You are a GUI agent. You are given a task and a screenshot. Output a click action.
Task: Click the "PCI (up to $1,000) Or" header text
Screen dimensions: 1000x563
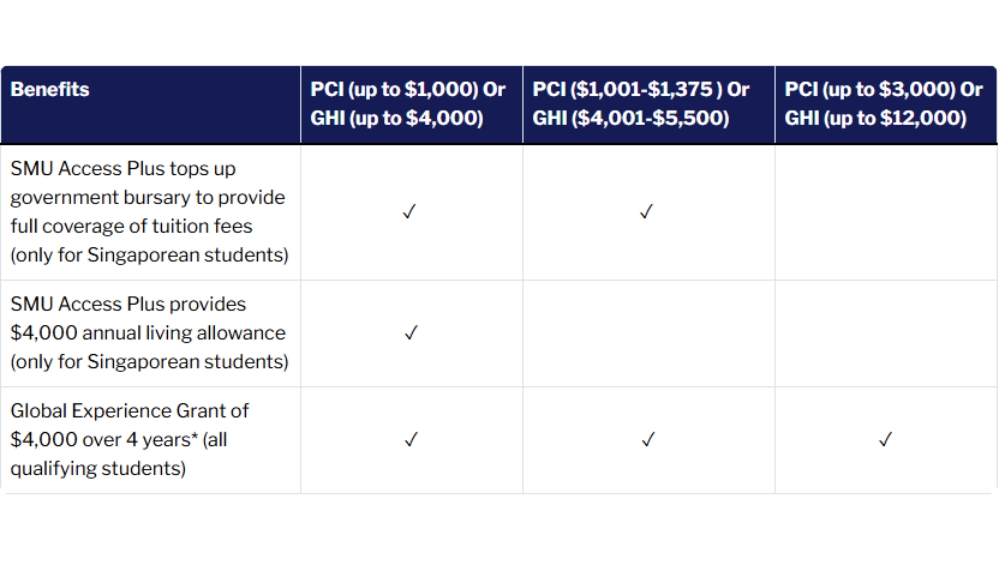coord(408,90)
